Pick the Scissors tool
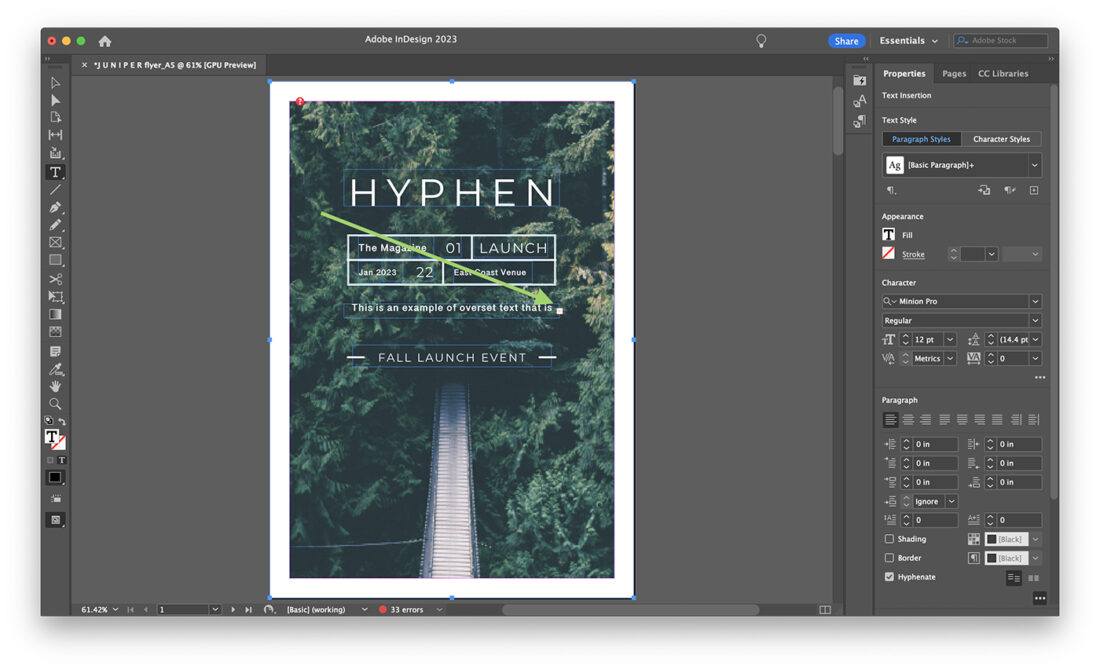The image size is (1100, 670). coord(56,278)
